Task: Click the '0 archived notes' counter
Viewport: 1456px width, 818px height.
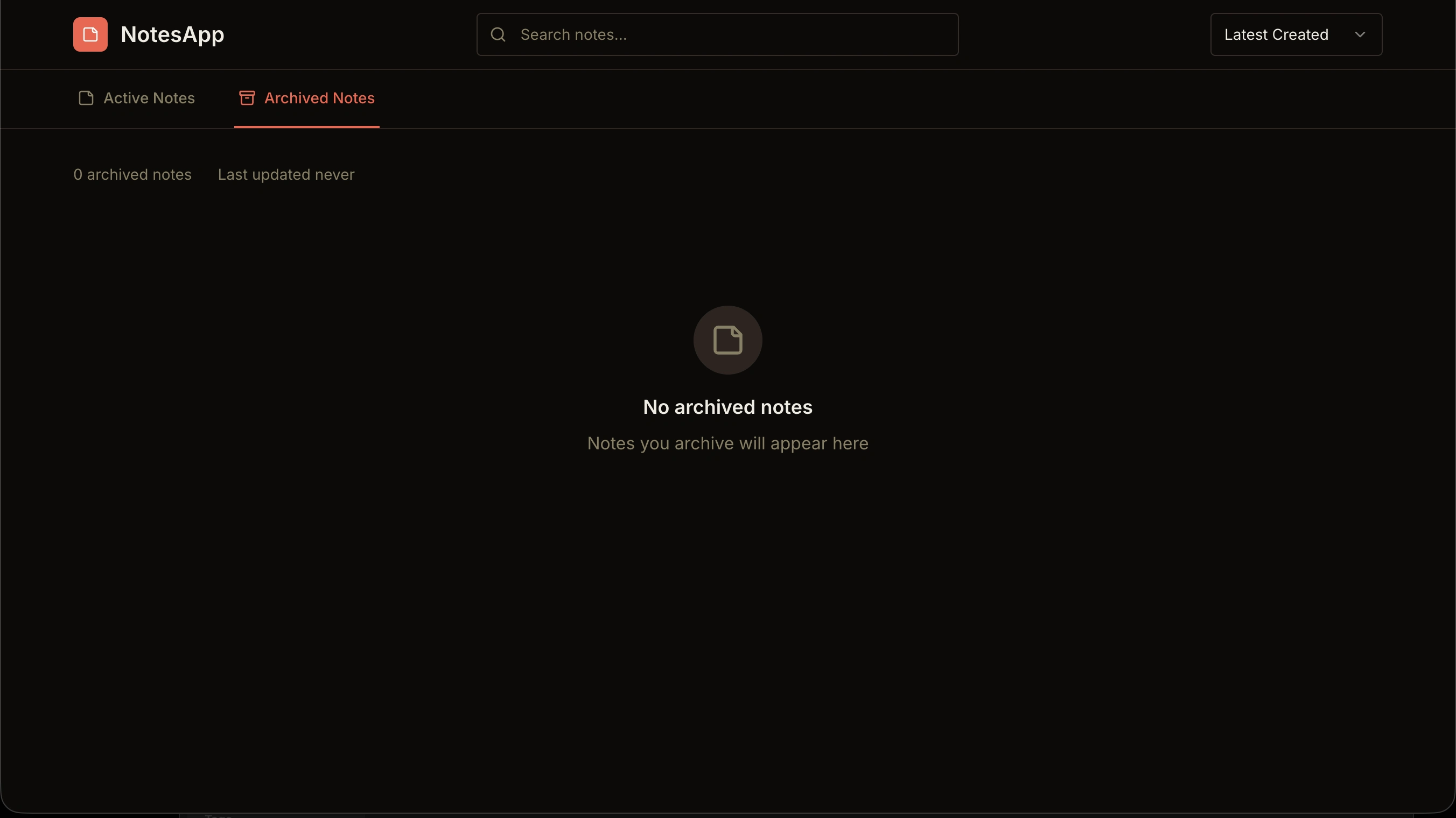Action: tap(132, 174)
